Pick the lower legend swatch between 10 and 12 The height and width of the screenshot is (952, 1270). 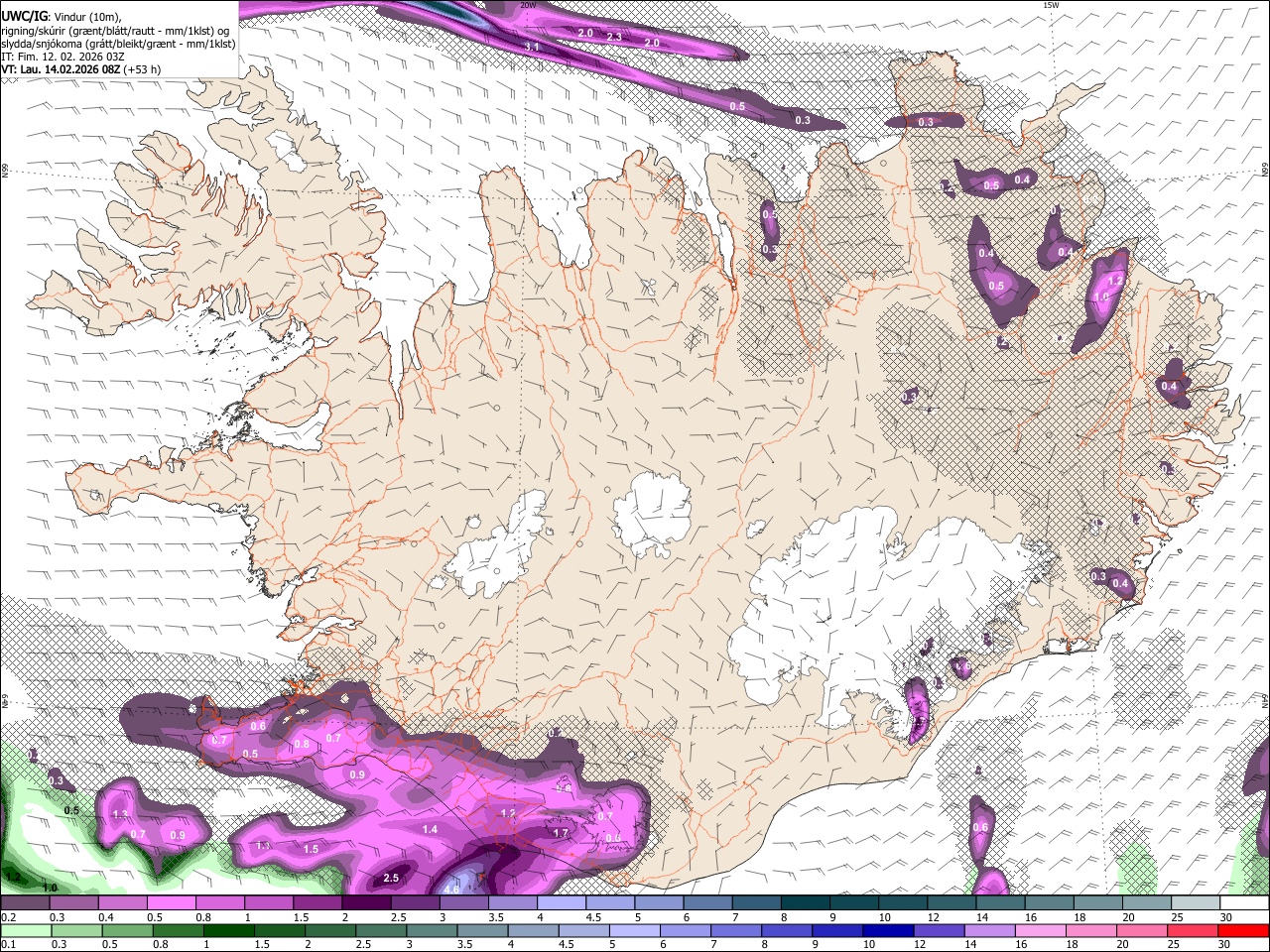click(888, 931)
